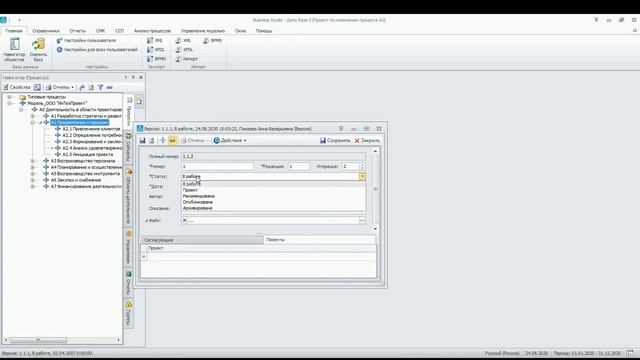Select В работе option in the status list
640x360 pixels.
pos(273,184)
